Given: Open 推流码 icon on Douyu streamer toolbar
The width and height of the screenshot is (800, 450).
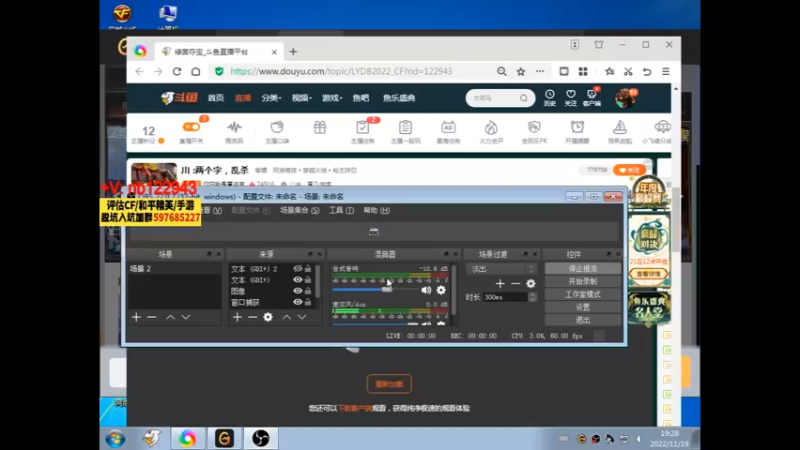Looking at the screenshot, I should tap(234, 132).
